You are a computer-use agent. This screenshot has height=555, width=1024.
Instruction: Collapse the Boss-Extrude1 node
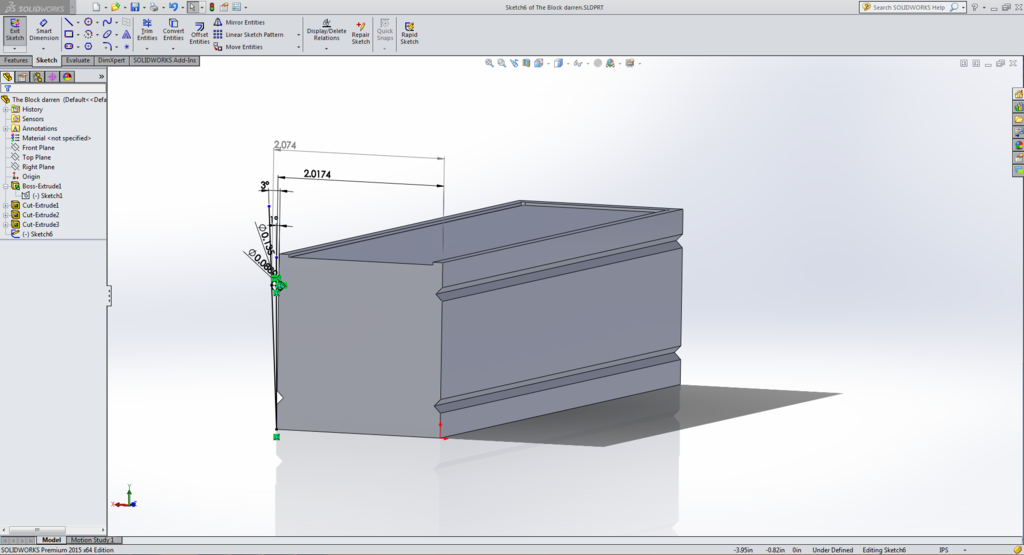coord(6,186)
